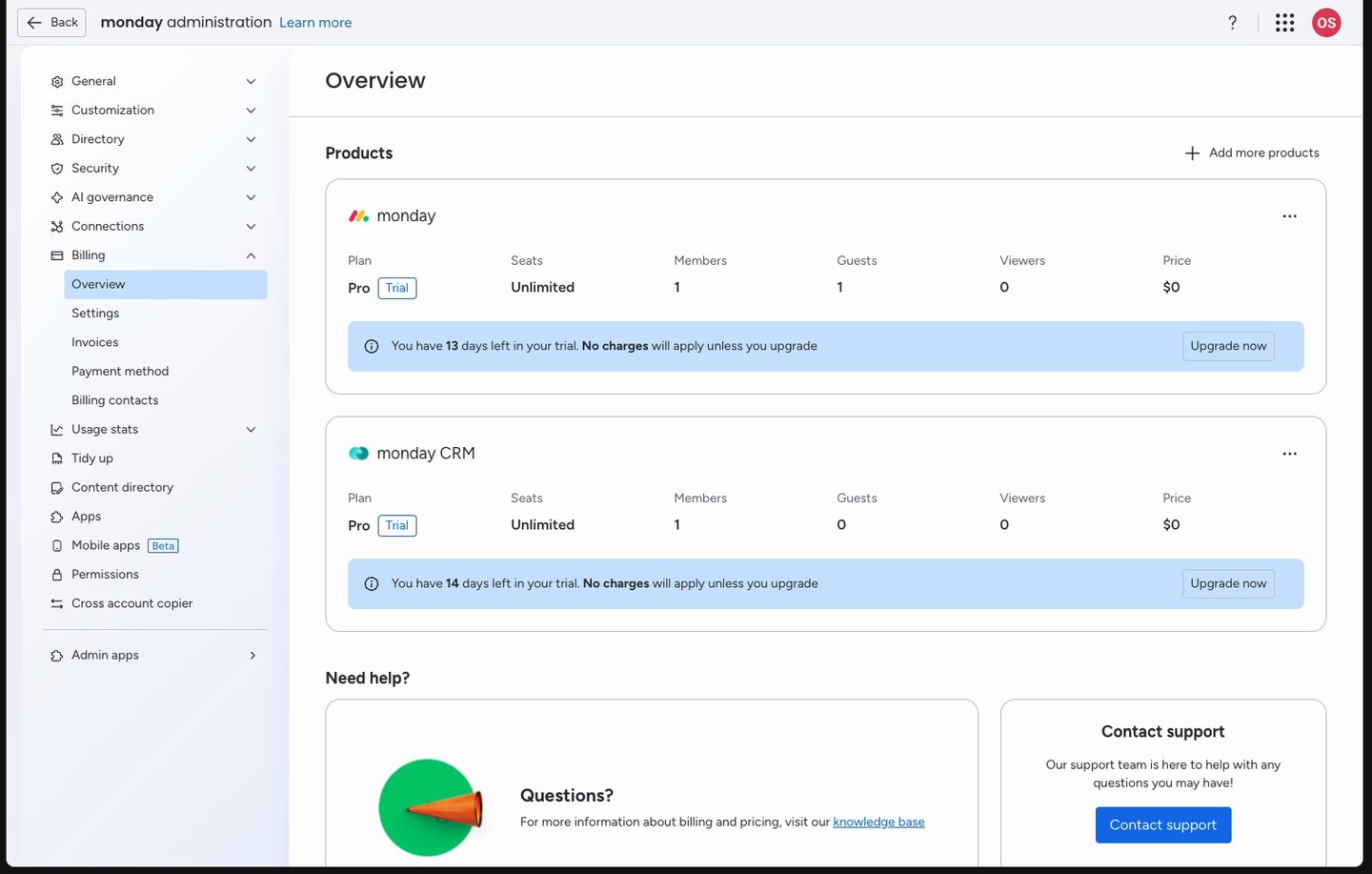Click the Trial badge on monday CRM plan
This screenshot has height=874, width=1372.
[x=397, y=525]
